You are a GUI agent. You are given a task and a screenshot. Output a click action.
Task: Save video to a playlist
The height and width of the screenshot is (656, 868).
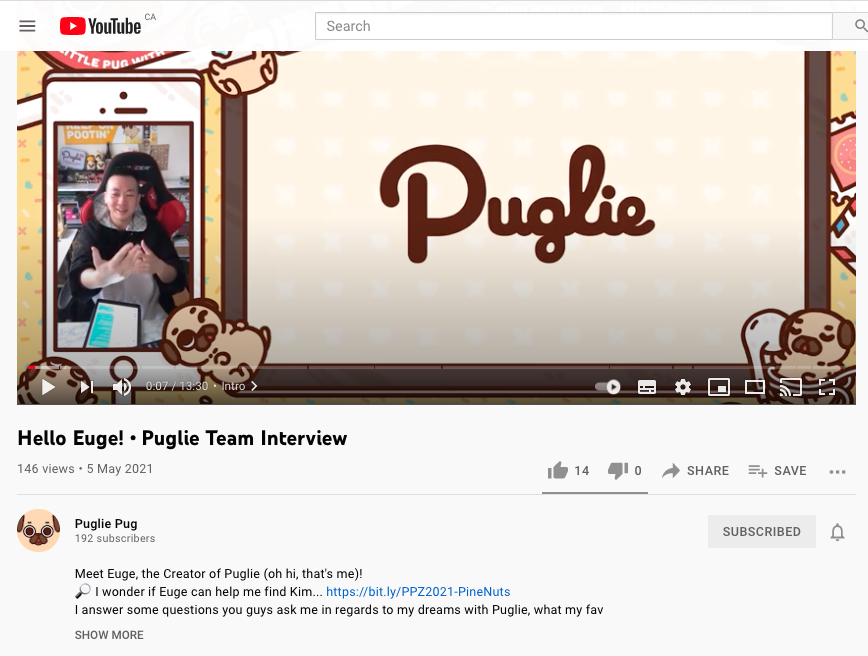coord(777,471)
